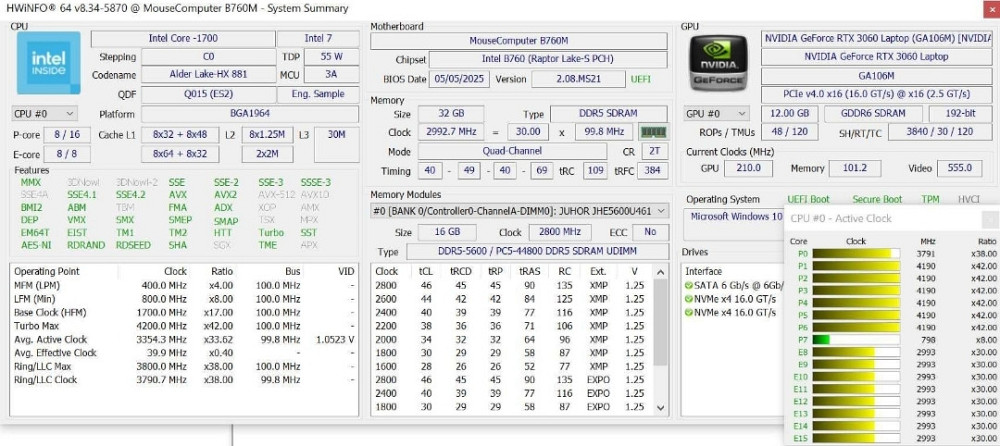This screenshot has height=446, width=1000.
Task: Click the L3 cache 30M field
Action: point(336,144)
